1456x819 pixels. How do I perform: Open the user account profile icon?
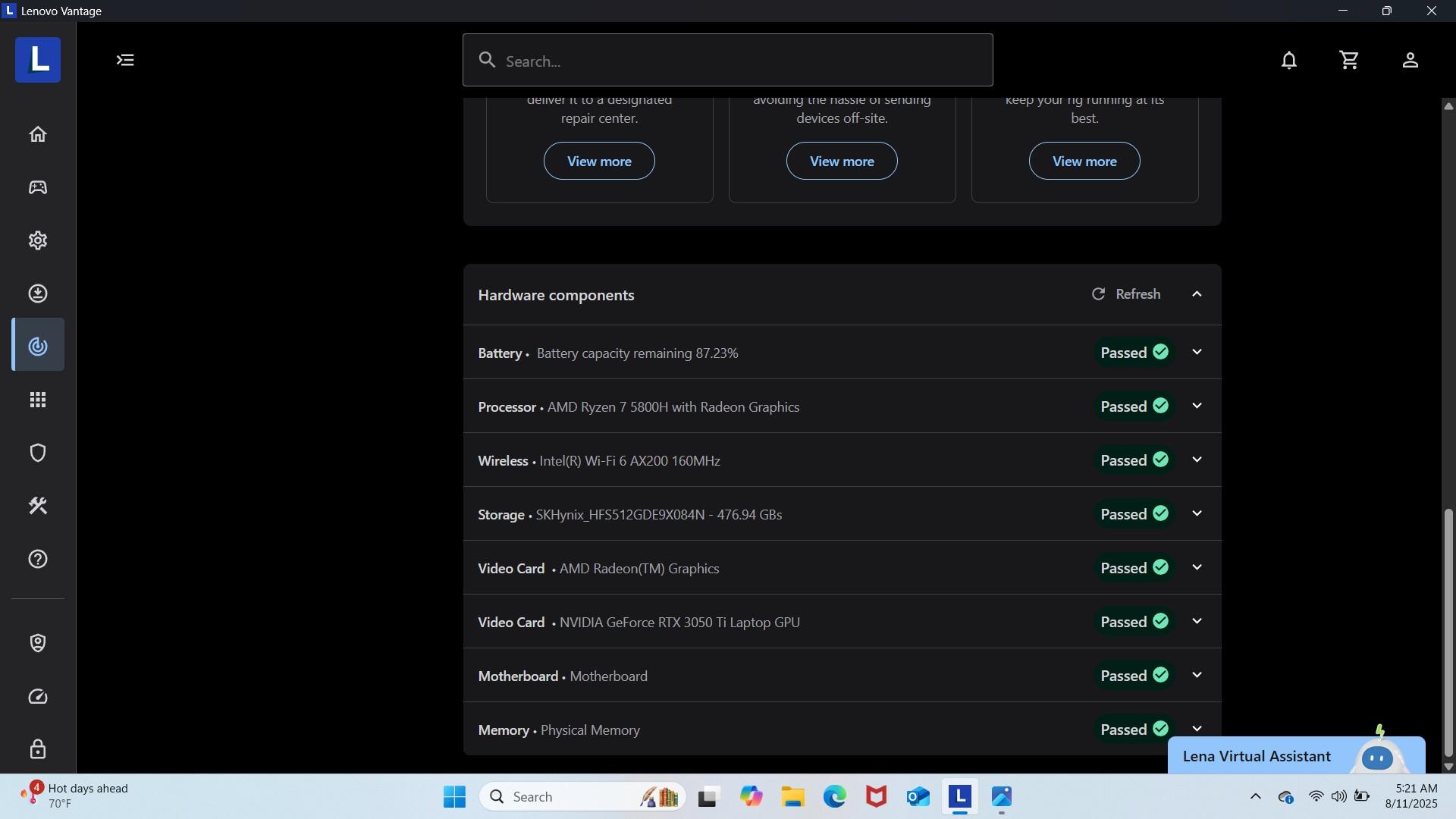pos(1410,60)
